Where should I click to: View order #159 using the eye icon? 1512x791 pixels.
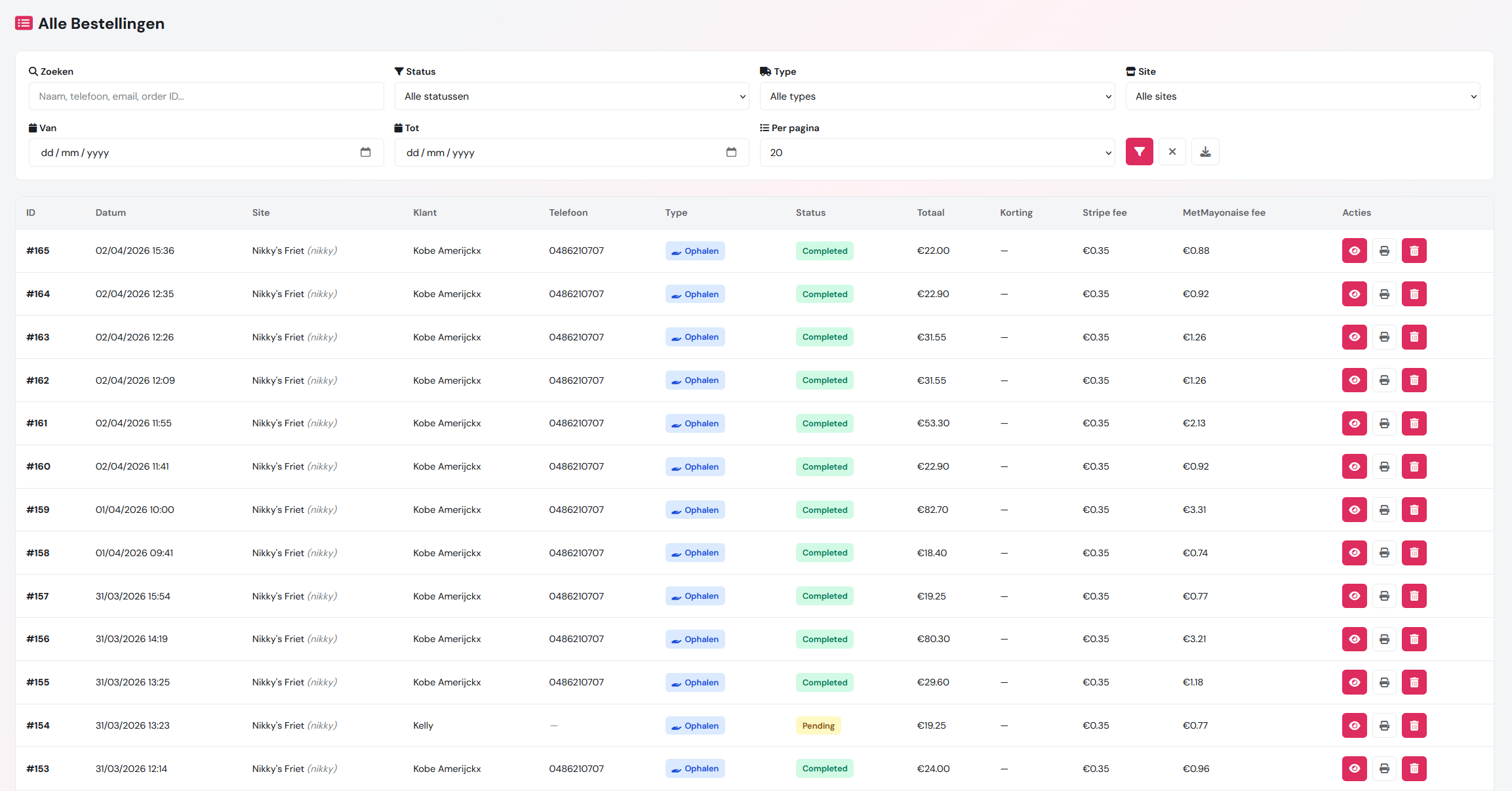click(1355, 510)
